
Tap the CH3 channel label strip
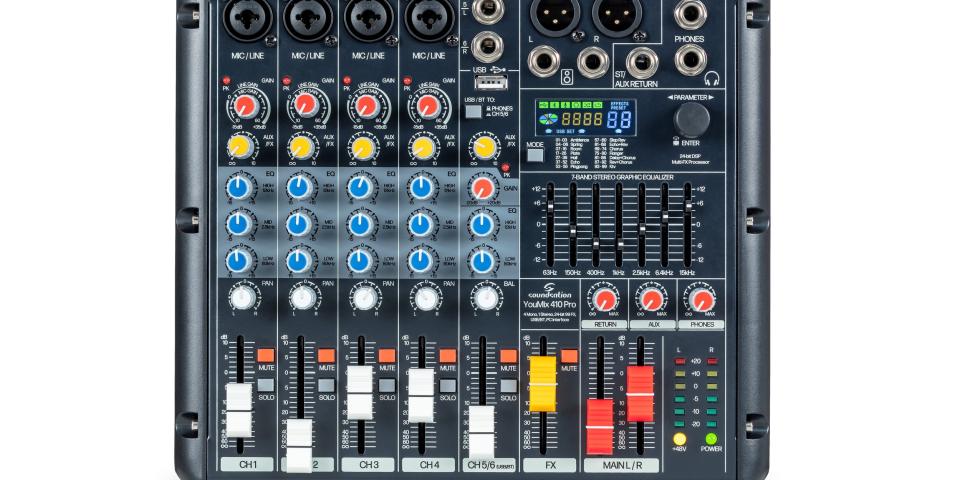pyautogui.click(x=368, y=465)
